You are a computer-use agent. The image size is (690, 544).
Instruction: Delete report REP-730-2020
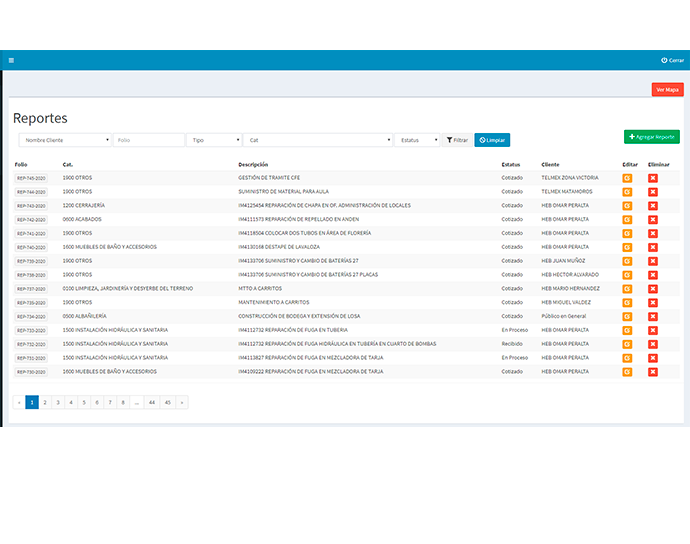(x=653, y=372)
